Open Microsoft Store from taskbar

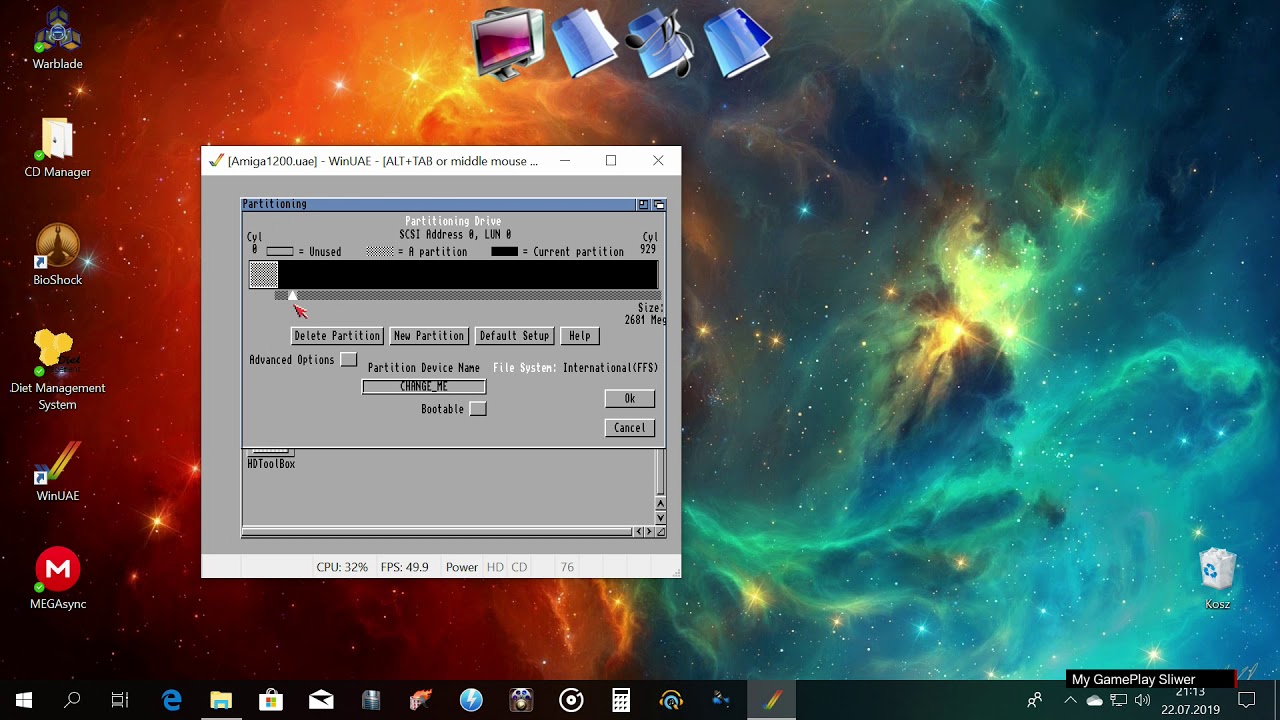click(x=271, y=700)
